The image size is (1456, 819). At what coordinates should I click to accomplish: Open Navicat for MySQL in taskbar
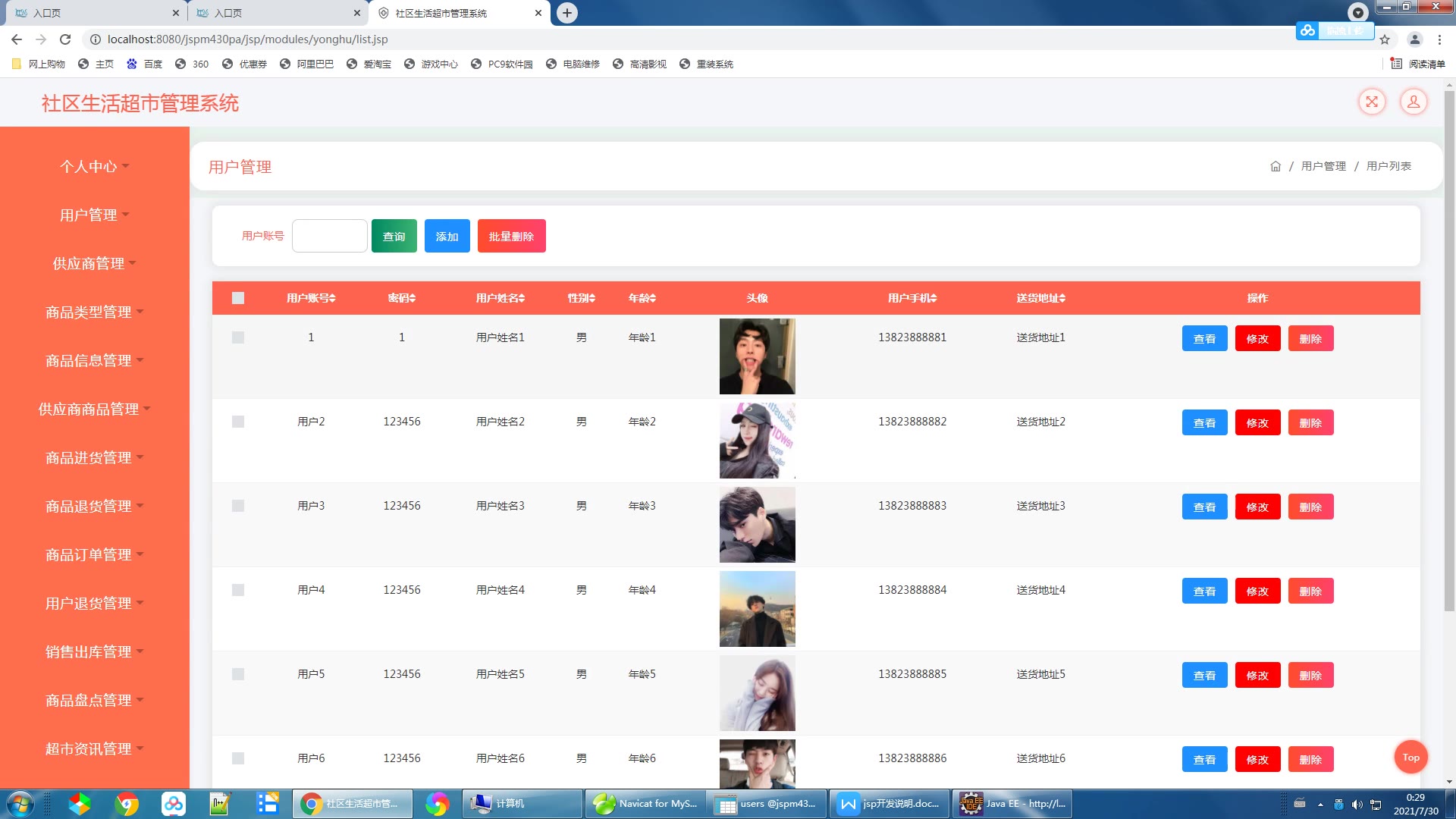click(x=645, y=804)
